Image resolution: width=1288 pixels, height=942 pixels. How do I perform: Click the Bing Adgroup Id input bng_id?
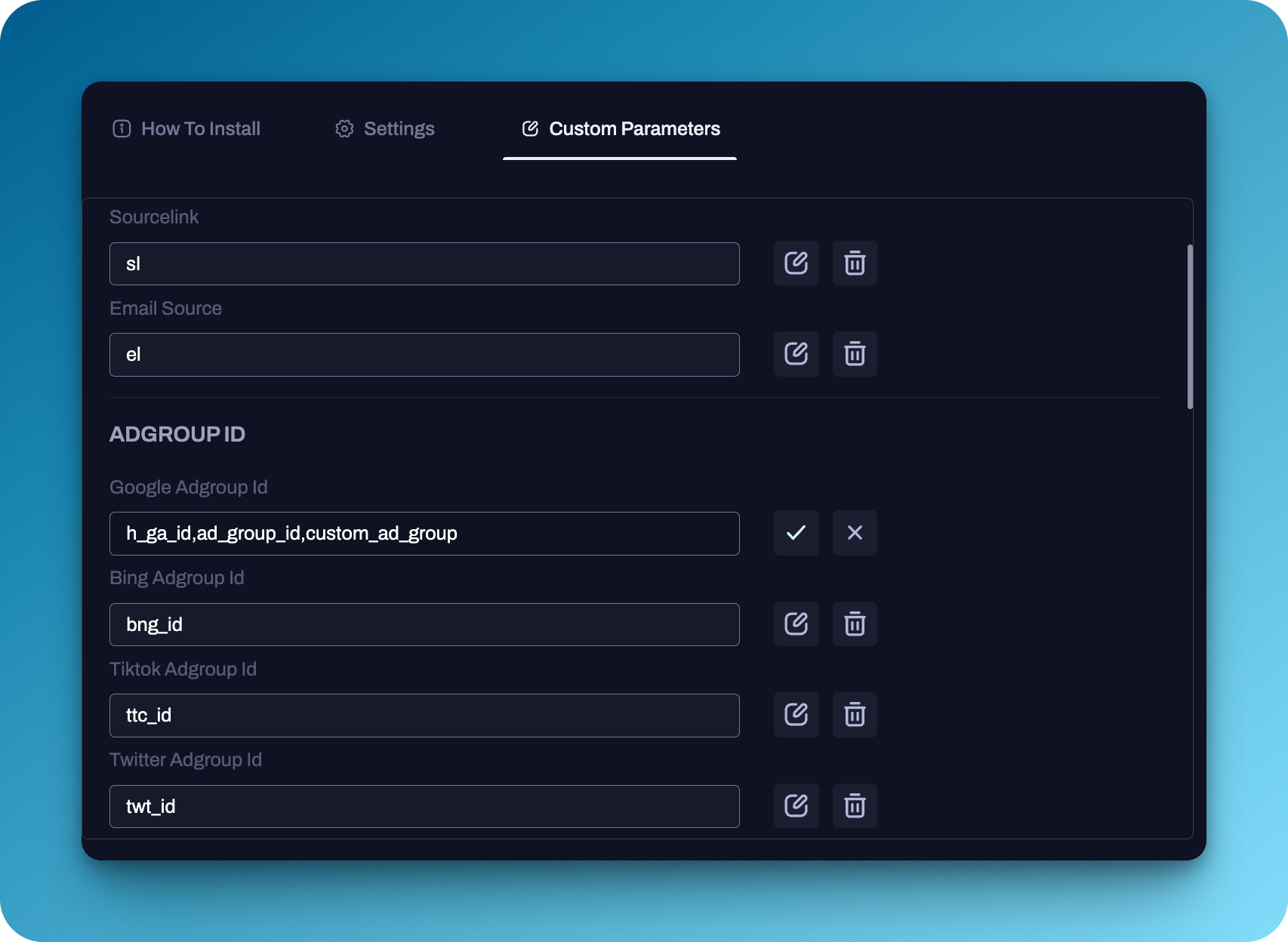click(x=424, y=624)
